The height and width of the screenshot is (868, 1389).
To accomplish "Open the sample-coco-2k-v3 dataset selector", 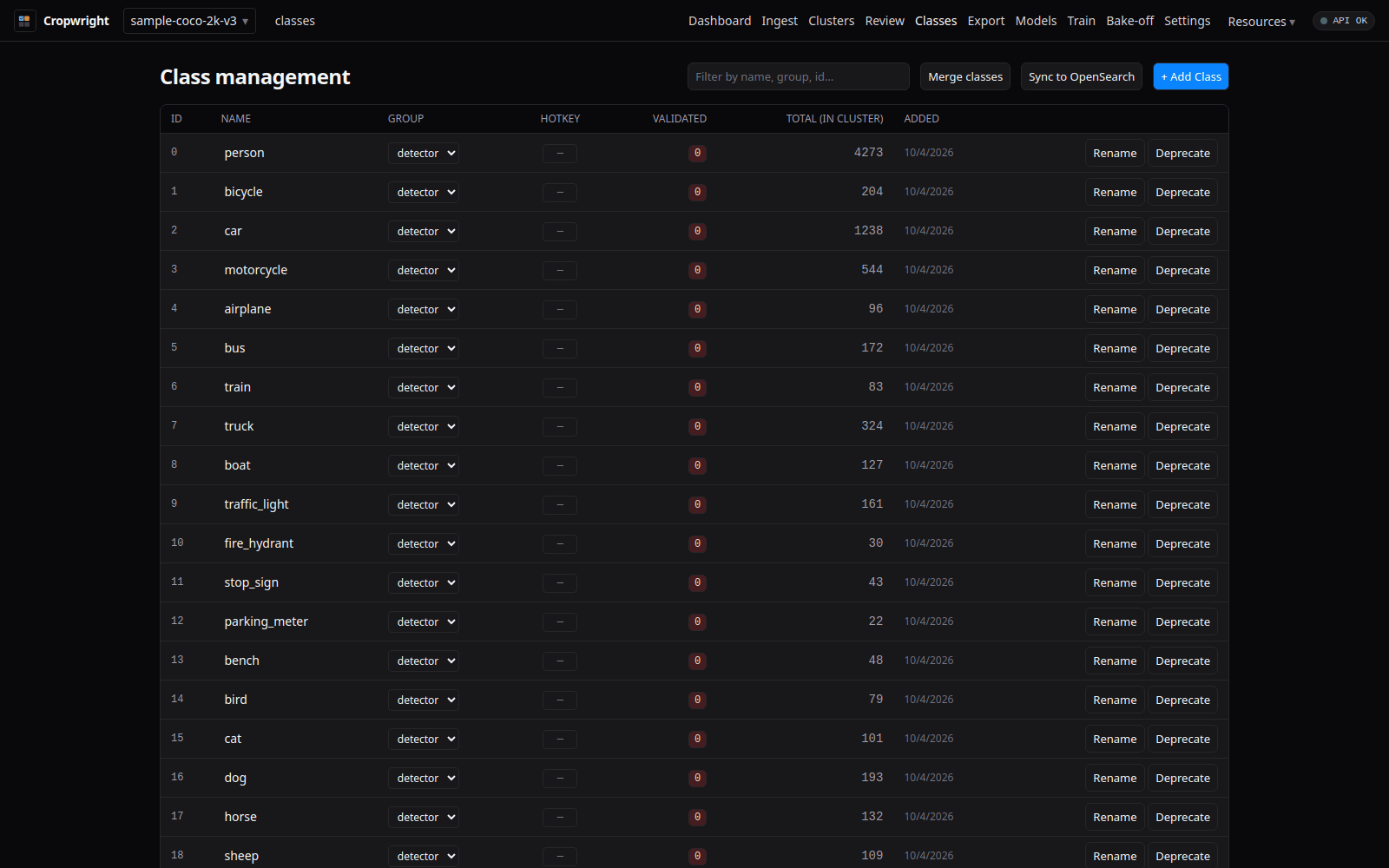I will [189, 21].
